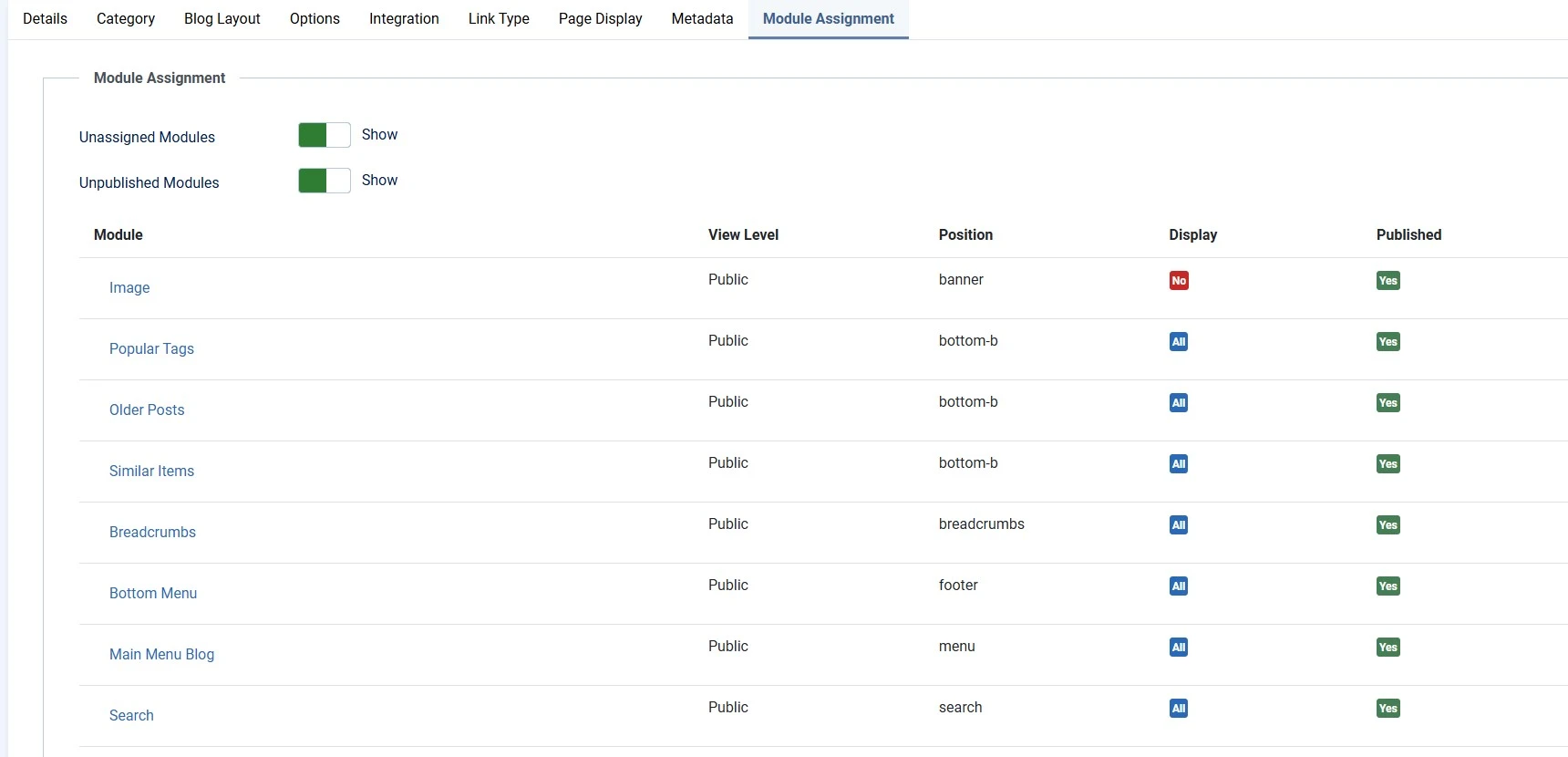Image resolution: width=1568 pixels, height=757 pixels.
Task: Click the Module Assignment fieldset legend
Action: pyautogui.click(x=160, y=78)
